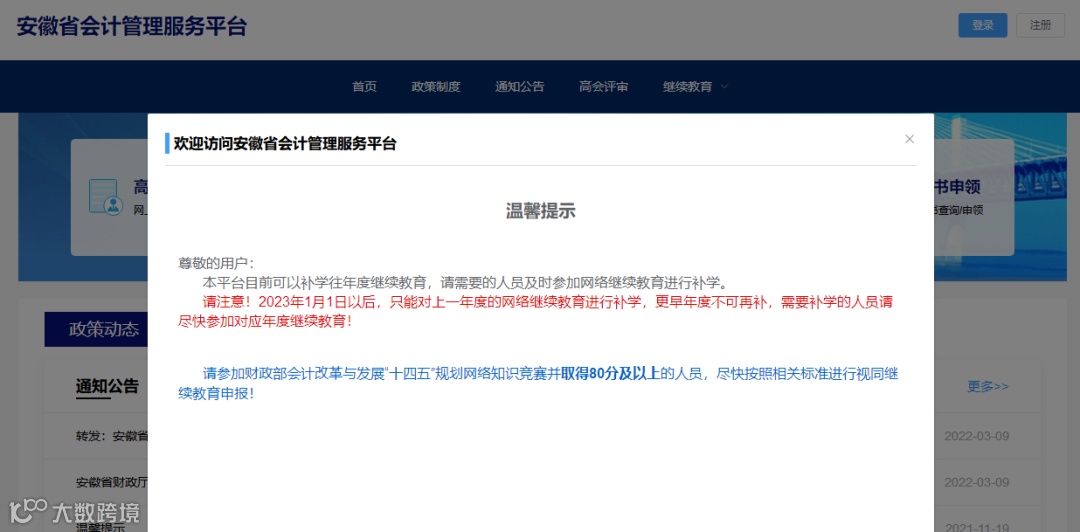This screenshot has width=1080, height=532.
Task: Open the 安徽省财政厅 notice row
Action: pos(112,482)
